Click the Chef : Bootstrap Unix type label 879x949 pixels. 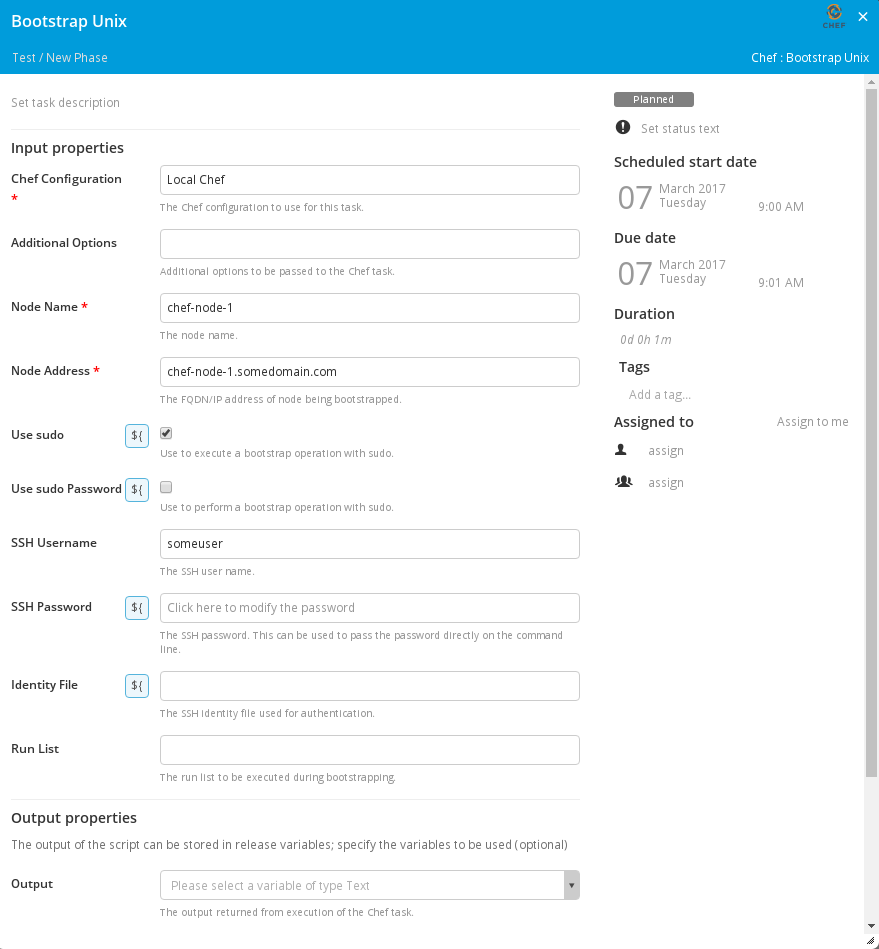tap(810, 57)
